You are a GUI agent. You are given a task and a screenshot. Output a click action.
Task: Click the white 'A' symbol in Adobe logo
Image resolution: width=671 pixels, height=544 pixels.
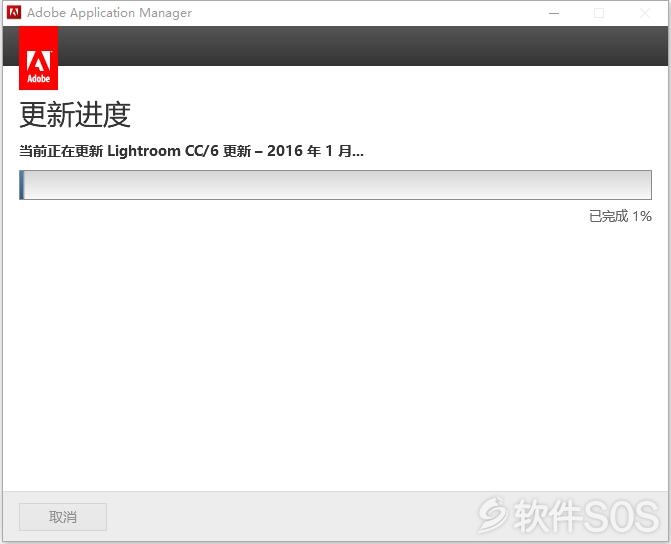click(39, 61)
